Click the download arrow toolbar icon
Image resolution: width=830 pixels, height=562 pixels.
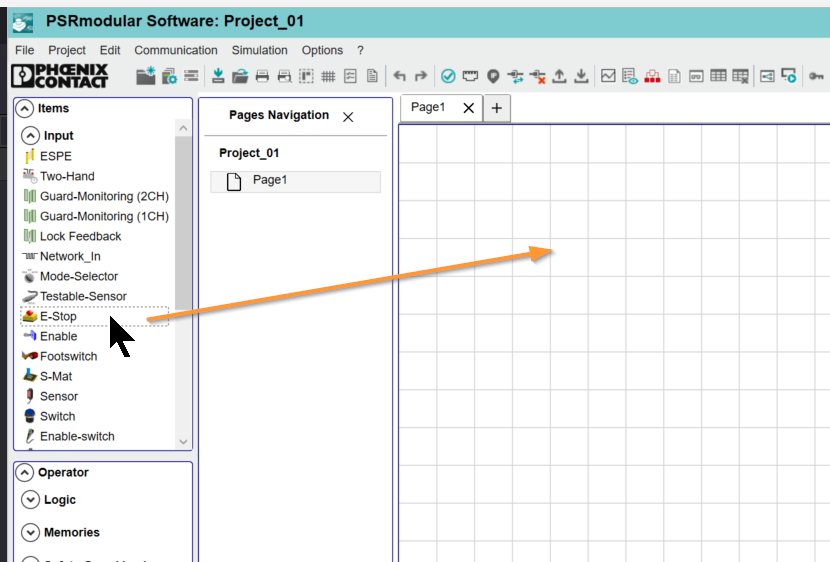(581, 76)
